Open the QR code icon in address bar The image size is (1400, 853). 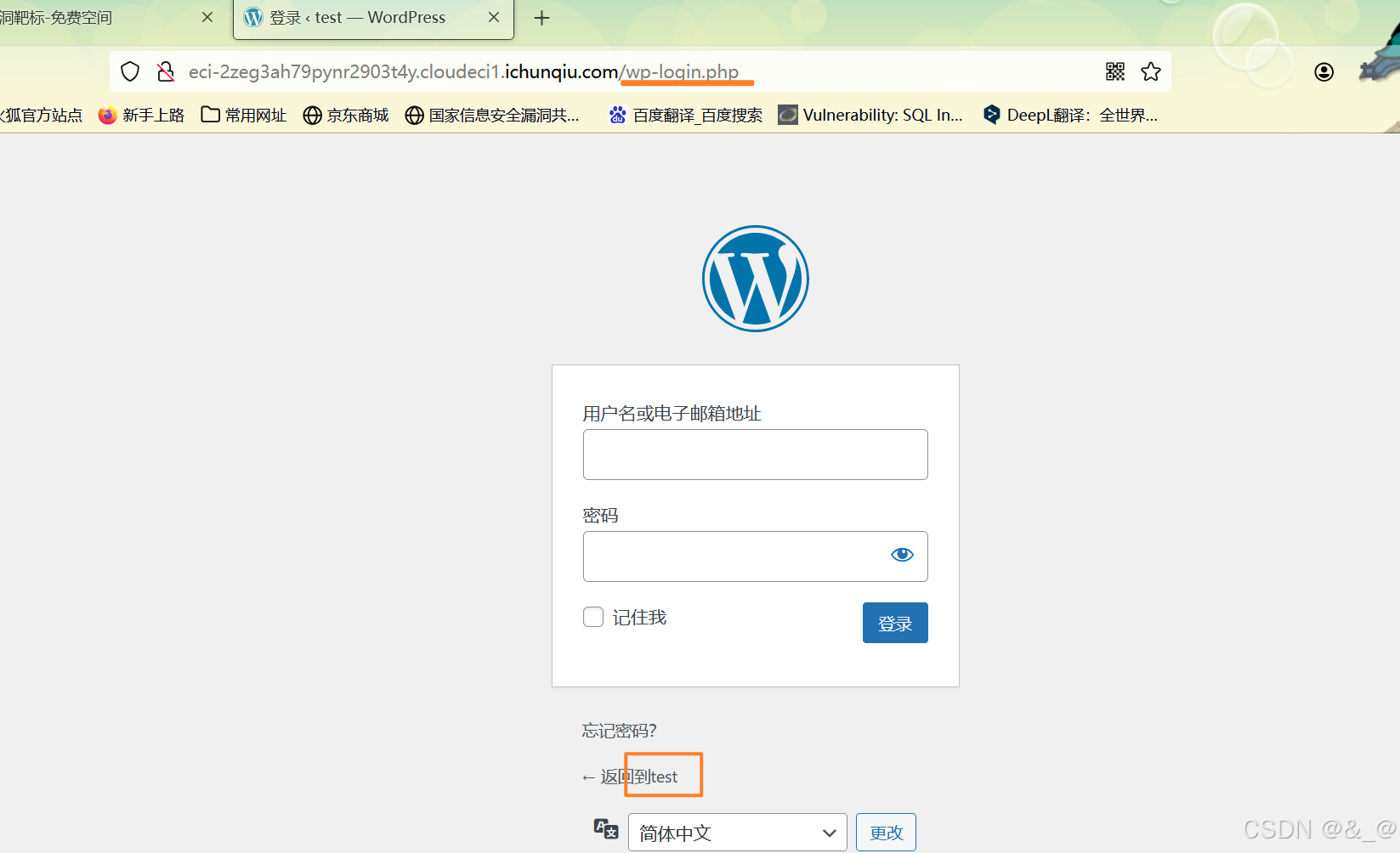click(x=1115, y=71)
